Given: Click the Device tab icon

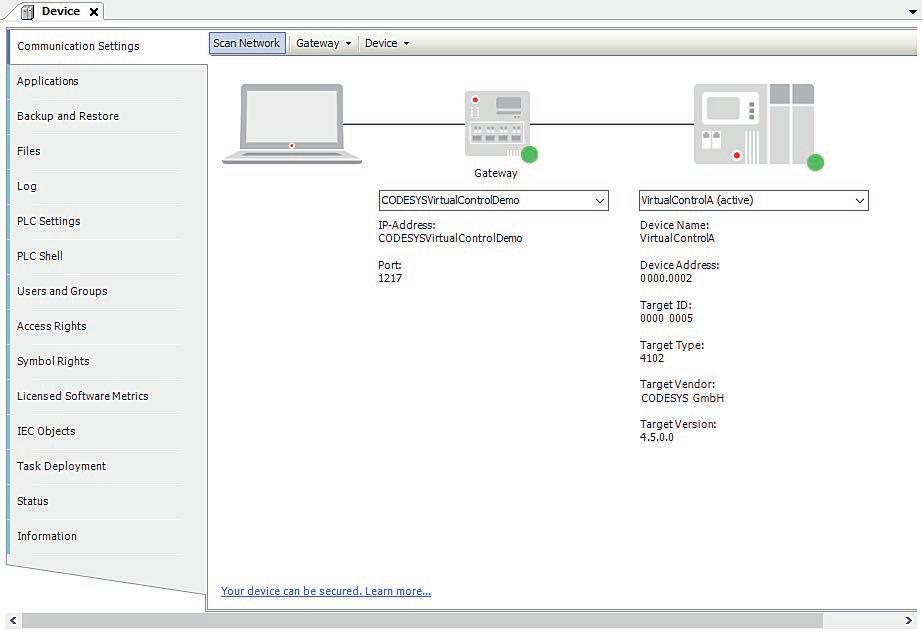Looking at the screenshot, I should click(x=28, y=12).
